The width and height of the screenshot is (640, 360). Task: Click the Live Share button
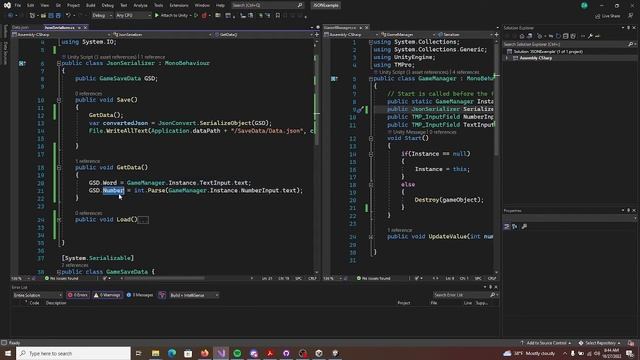tap(608, 16)
